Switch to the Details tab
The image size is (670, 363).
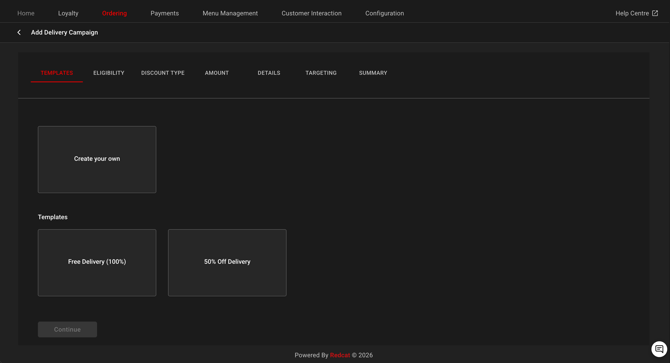[269, 73]
